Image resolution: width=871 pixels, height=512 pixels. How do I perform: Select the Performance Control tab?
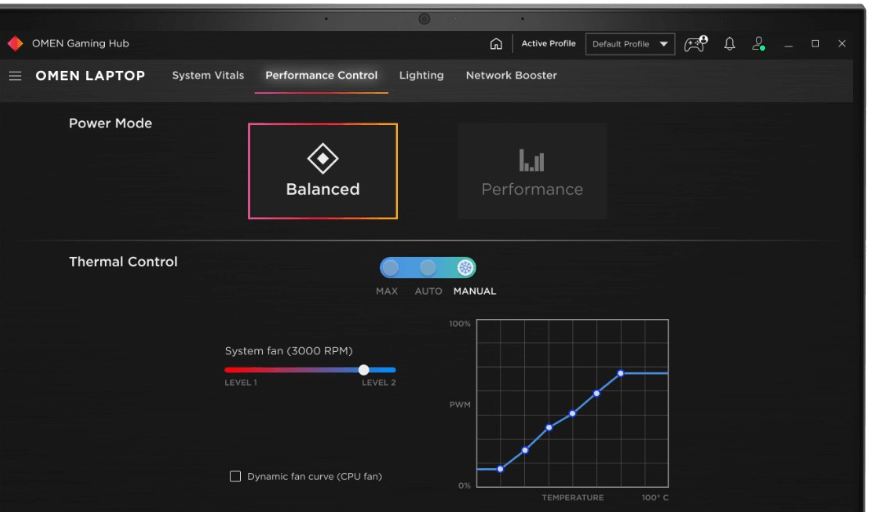click(321, 76)
